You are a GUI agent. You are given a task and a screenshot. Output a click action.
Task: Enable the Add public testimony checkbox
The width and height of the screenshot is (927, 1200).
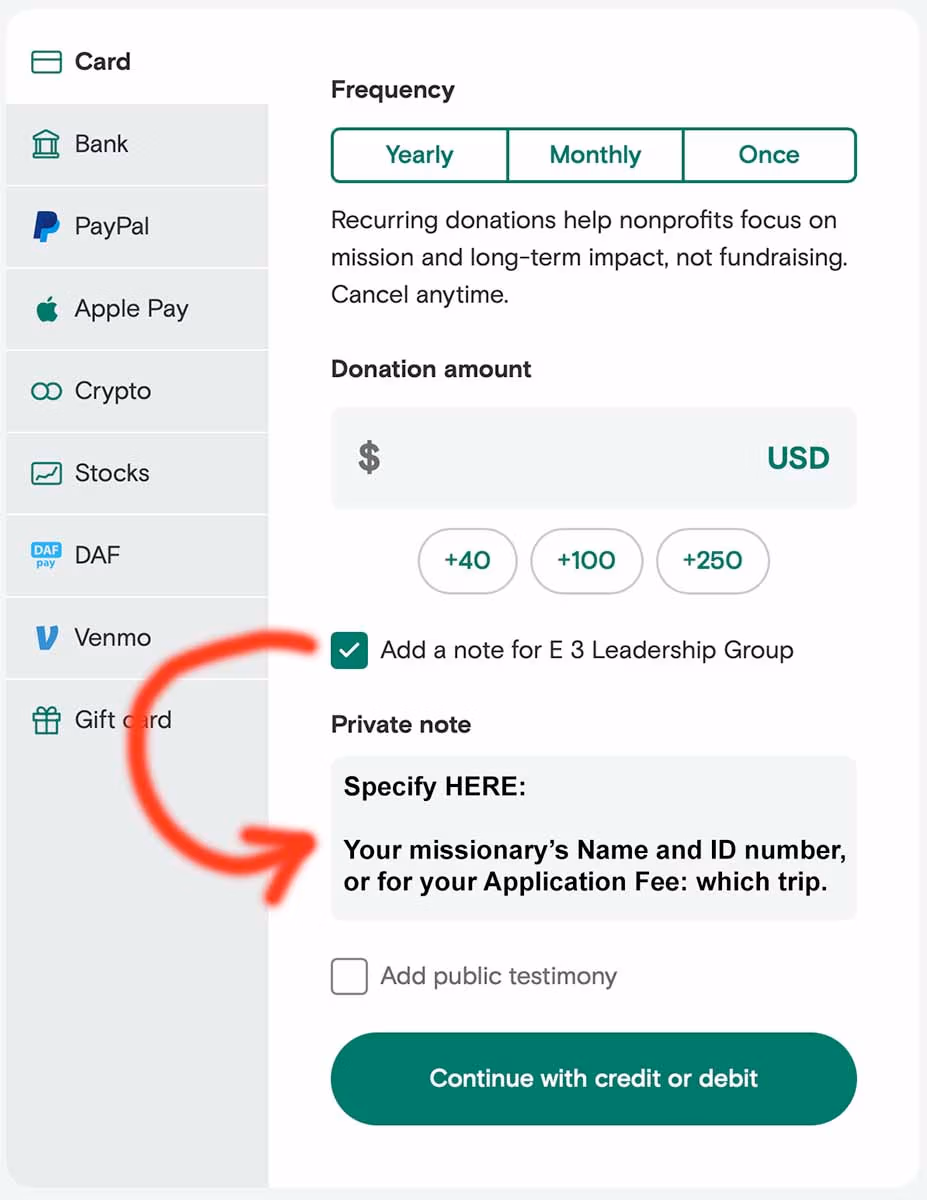349,976
